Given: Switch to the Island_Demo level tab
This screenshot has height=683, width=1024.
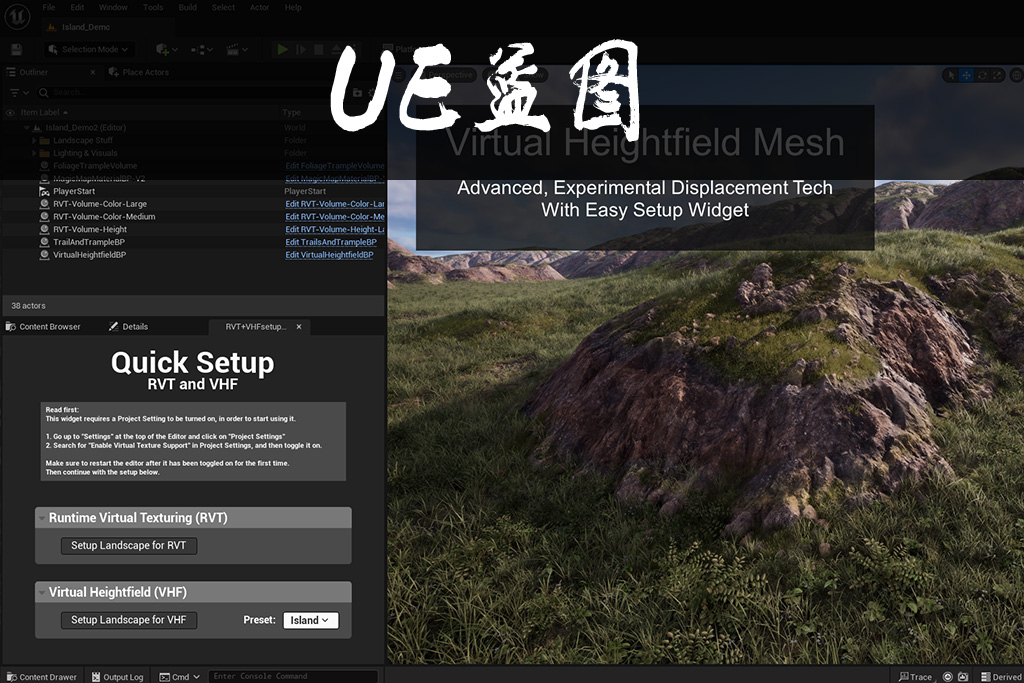Looking at the screenshot, I should 108,27.
